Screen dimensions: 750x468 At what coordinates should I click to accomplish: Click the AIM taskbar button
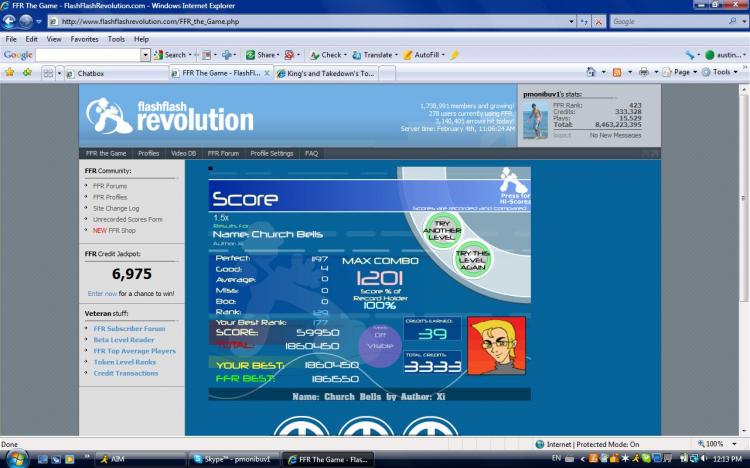pos(140,459)
